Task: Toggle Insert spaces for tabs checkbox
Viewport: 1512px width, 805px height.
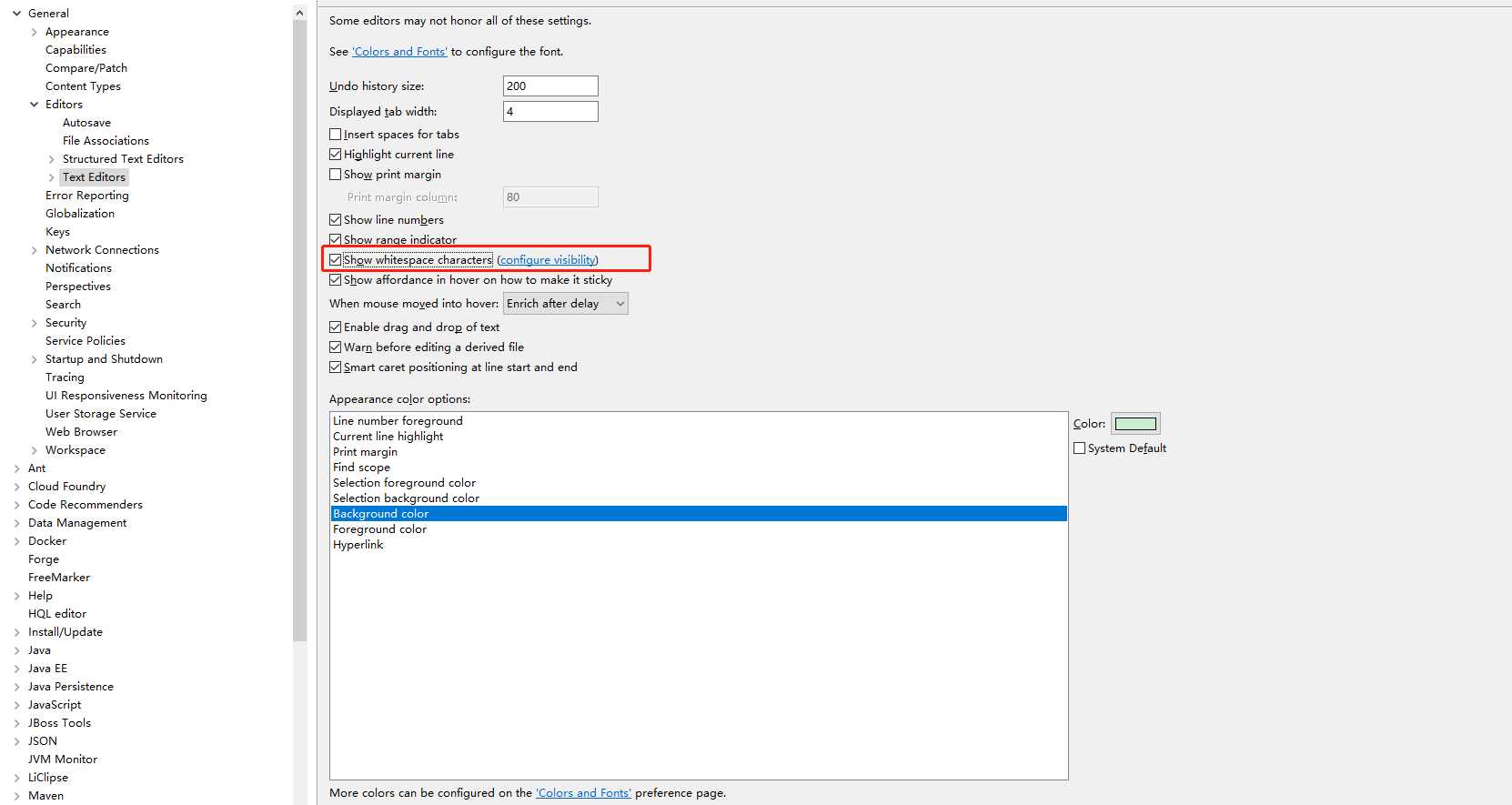Action: (x=335, y=135)
